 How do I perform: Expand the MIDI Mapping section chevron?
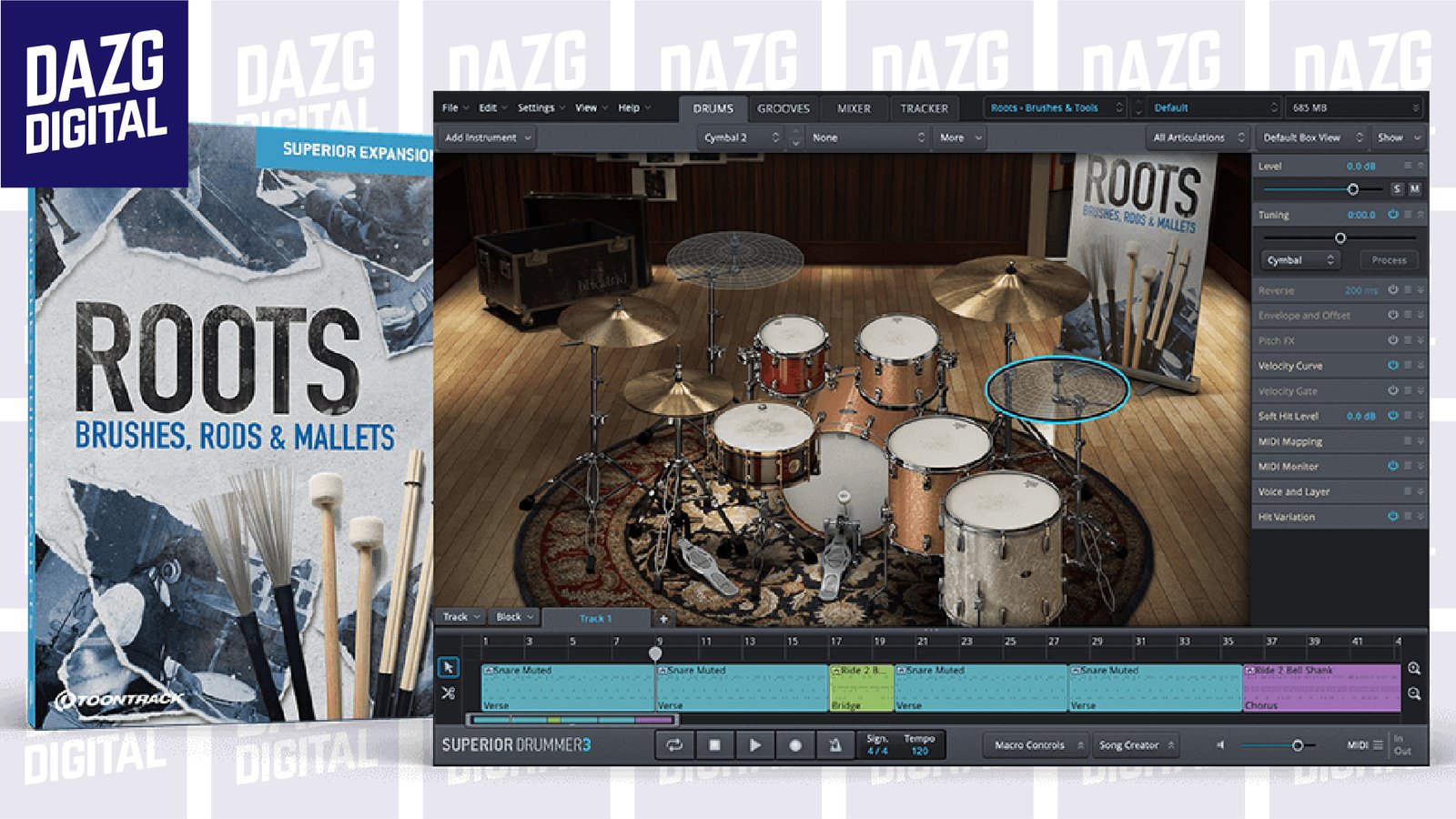coord(1421,440)
